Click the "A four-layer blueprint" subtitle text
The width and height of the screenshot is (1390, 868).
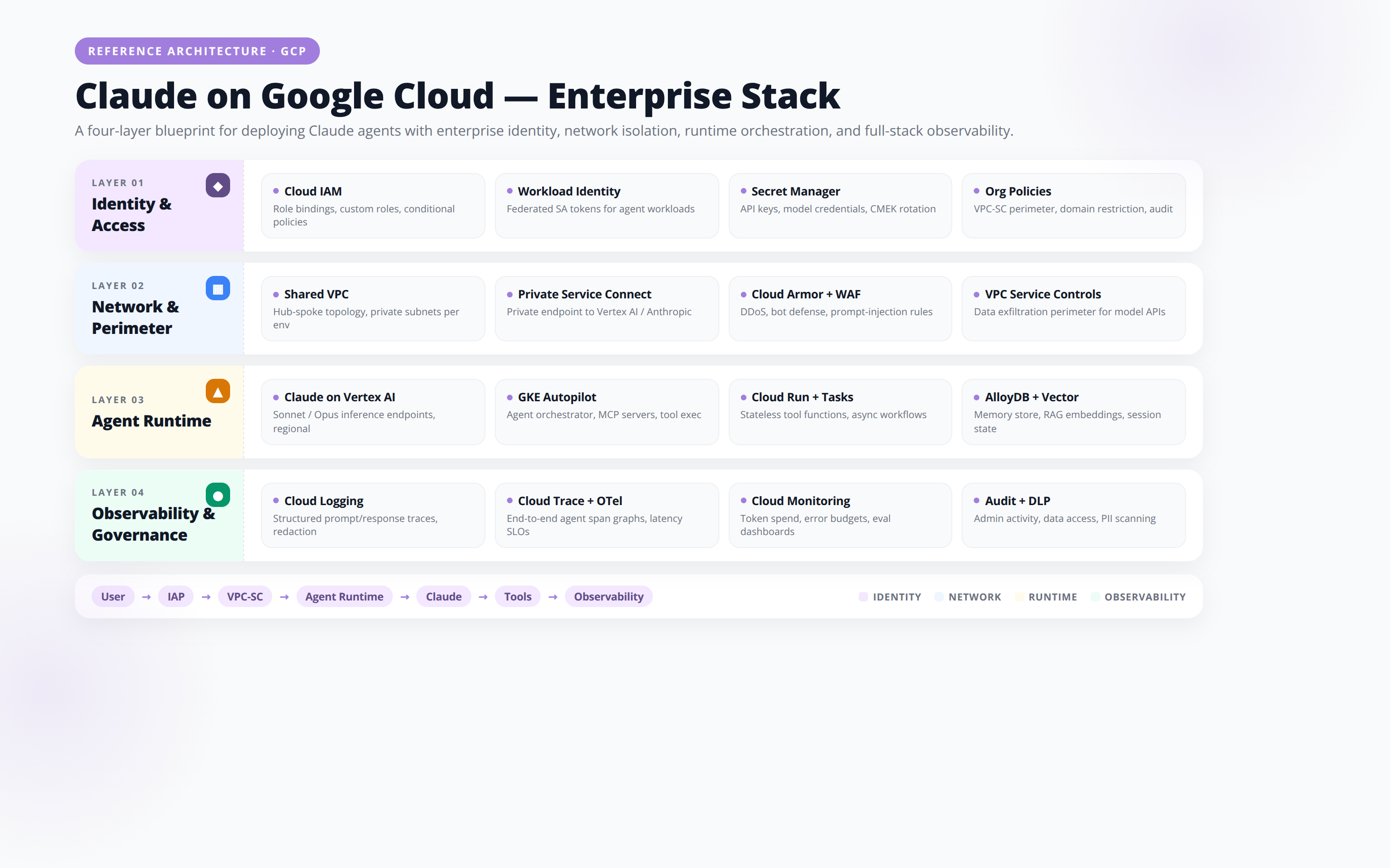(x=544, y=131)
